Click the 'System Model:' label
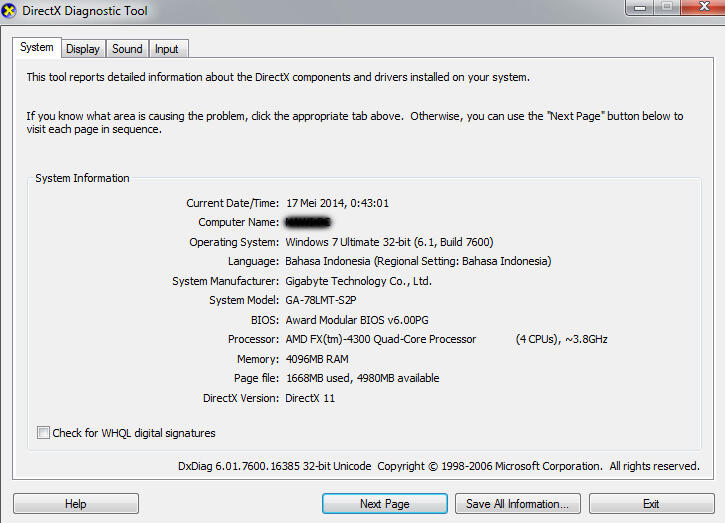 tap(244, 300)
